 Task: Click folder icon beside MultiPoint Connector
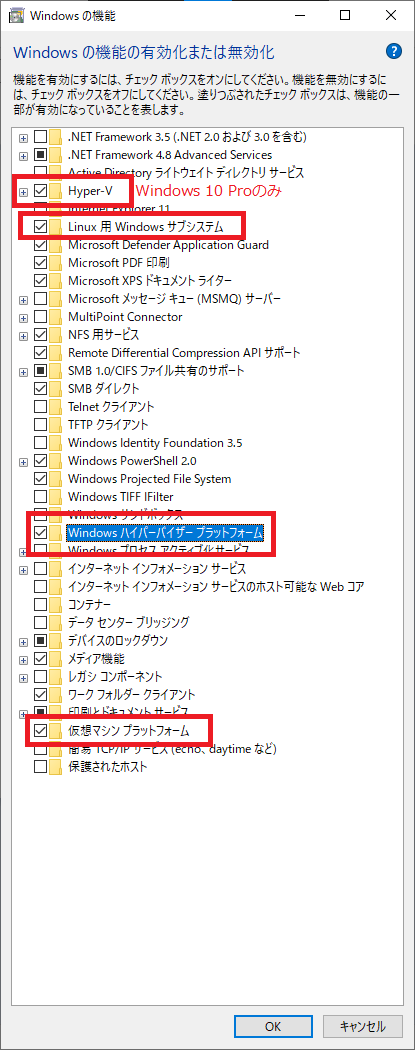click(x=57, y=317)
